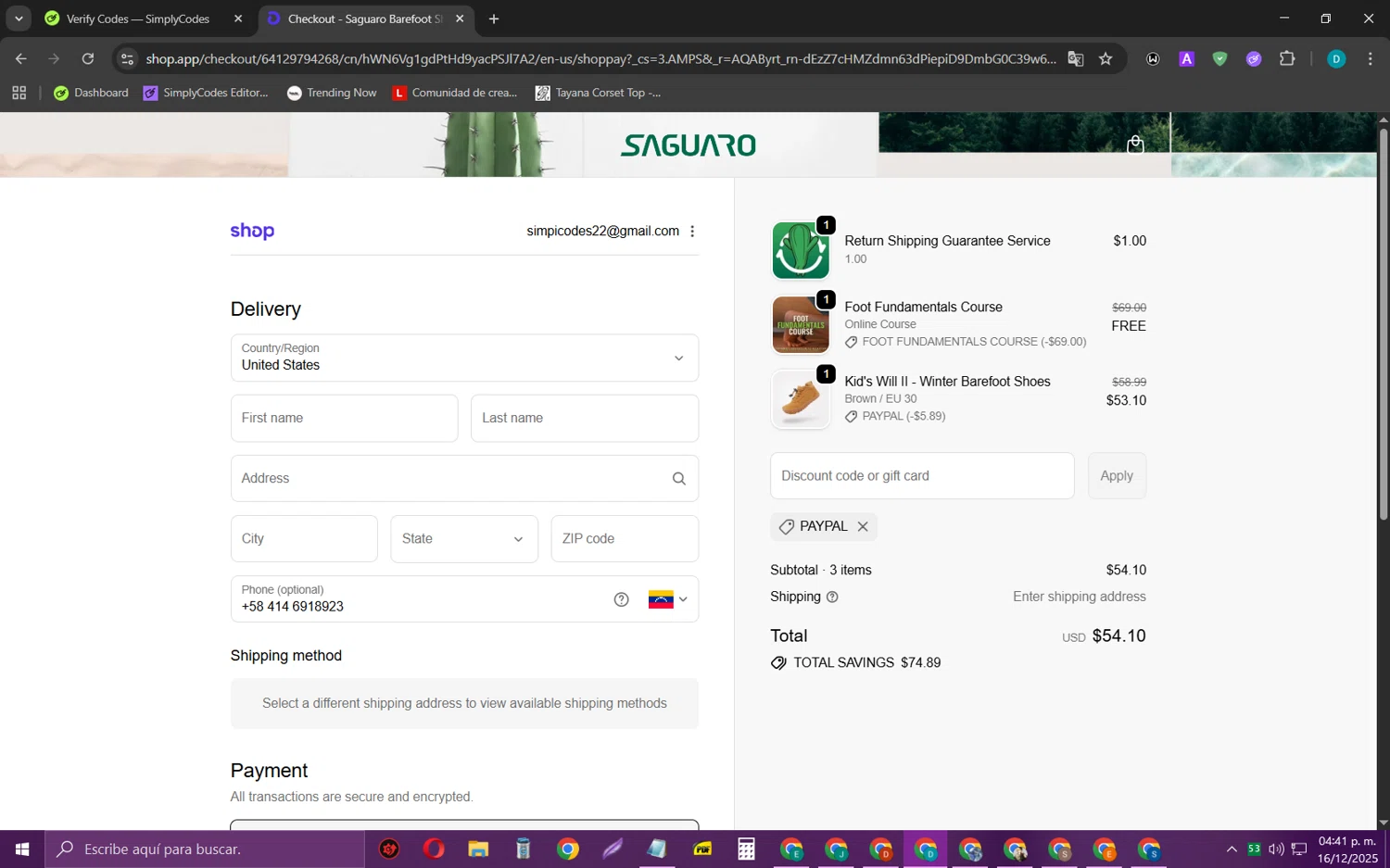Open account options three-dot menu beside email
Image resolution: width=1390 pixels, height=868 pixels.
[x=692, y=232]
